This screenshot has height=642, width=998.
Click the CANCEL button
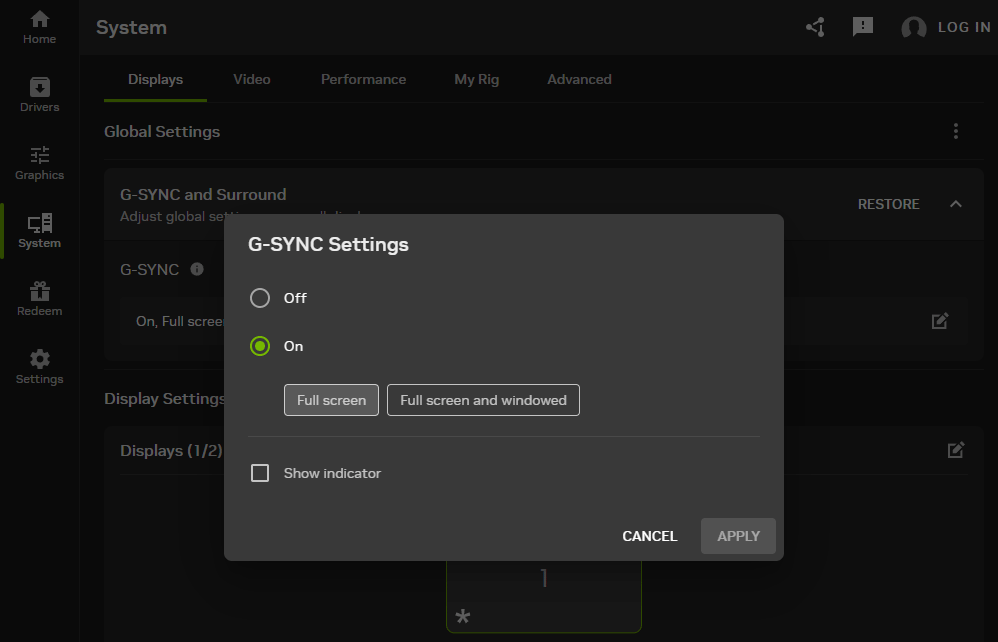pyautogui.click(x=649, y=536)
